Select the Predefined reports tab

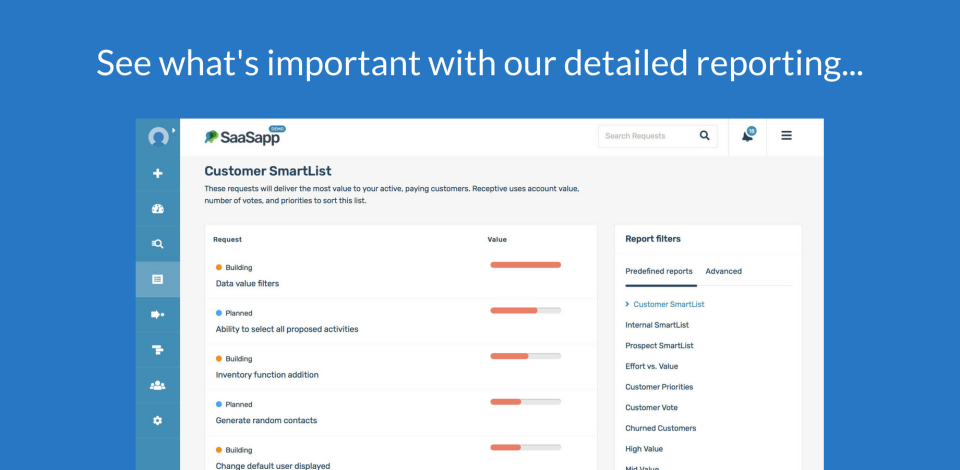click(658, 271)
